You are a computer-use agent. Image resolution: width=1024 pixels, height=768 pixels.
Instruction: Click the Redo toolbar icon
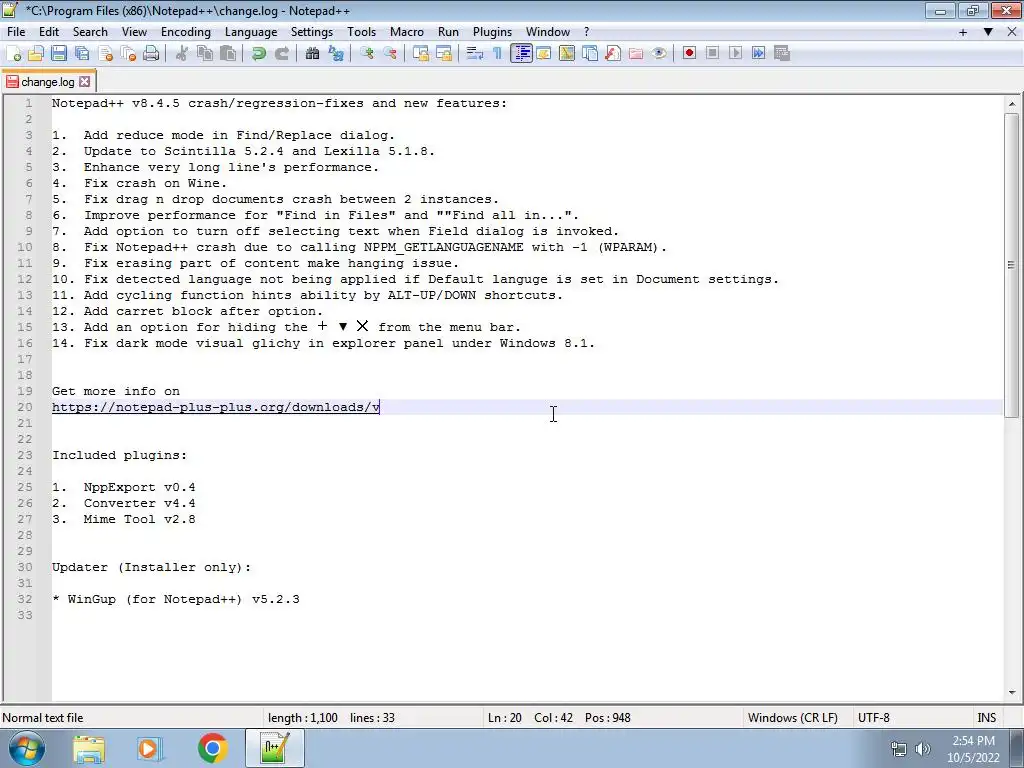pyautogui.click(x=281, y=54)
